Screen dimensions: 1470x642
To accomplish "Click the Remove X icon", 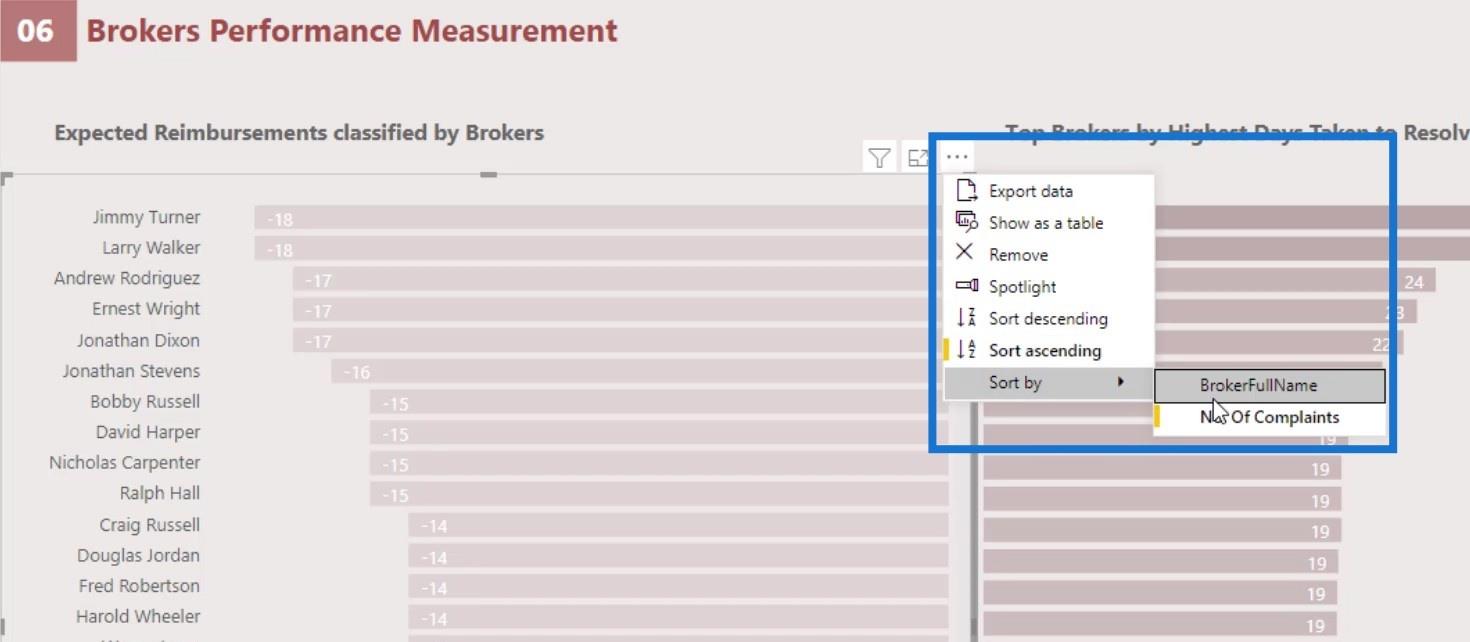I will click(964, 254).
